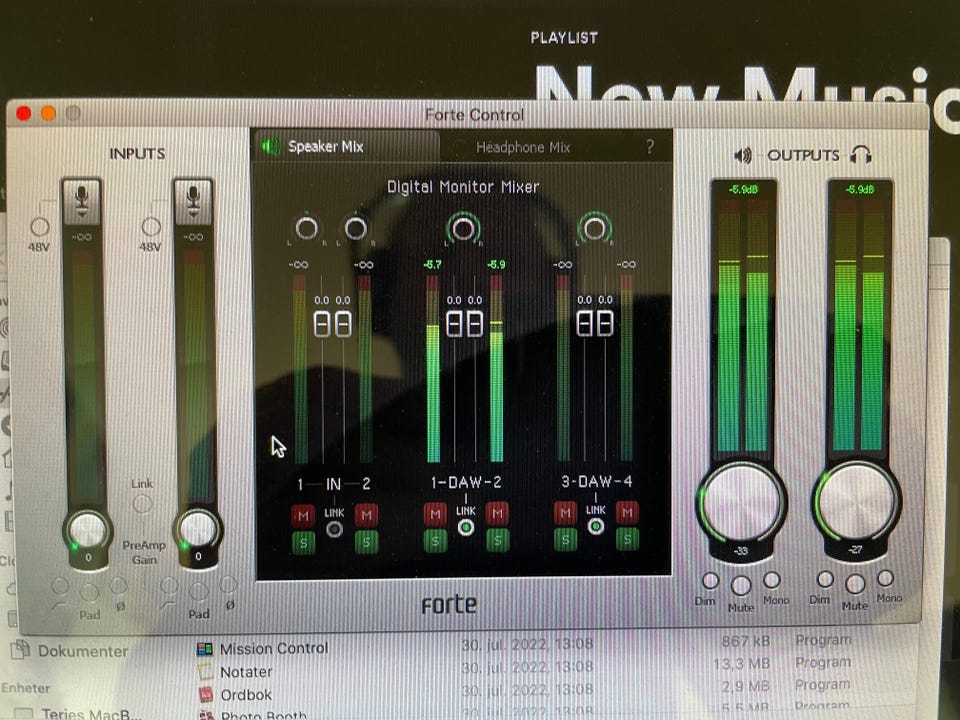Select Notater in the Finder list
The image size is (960, 720).
246,672
